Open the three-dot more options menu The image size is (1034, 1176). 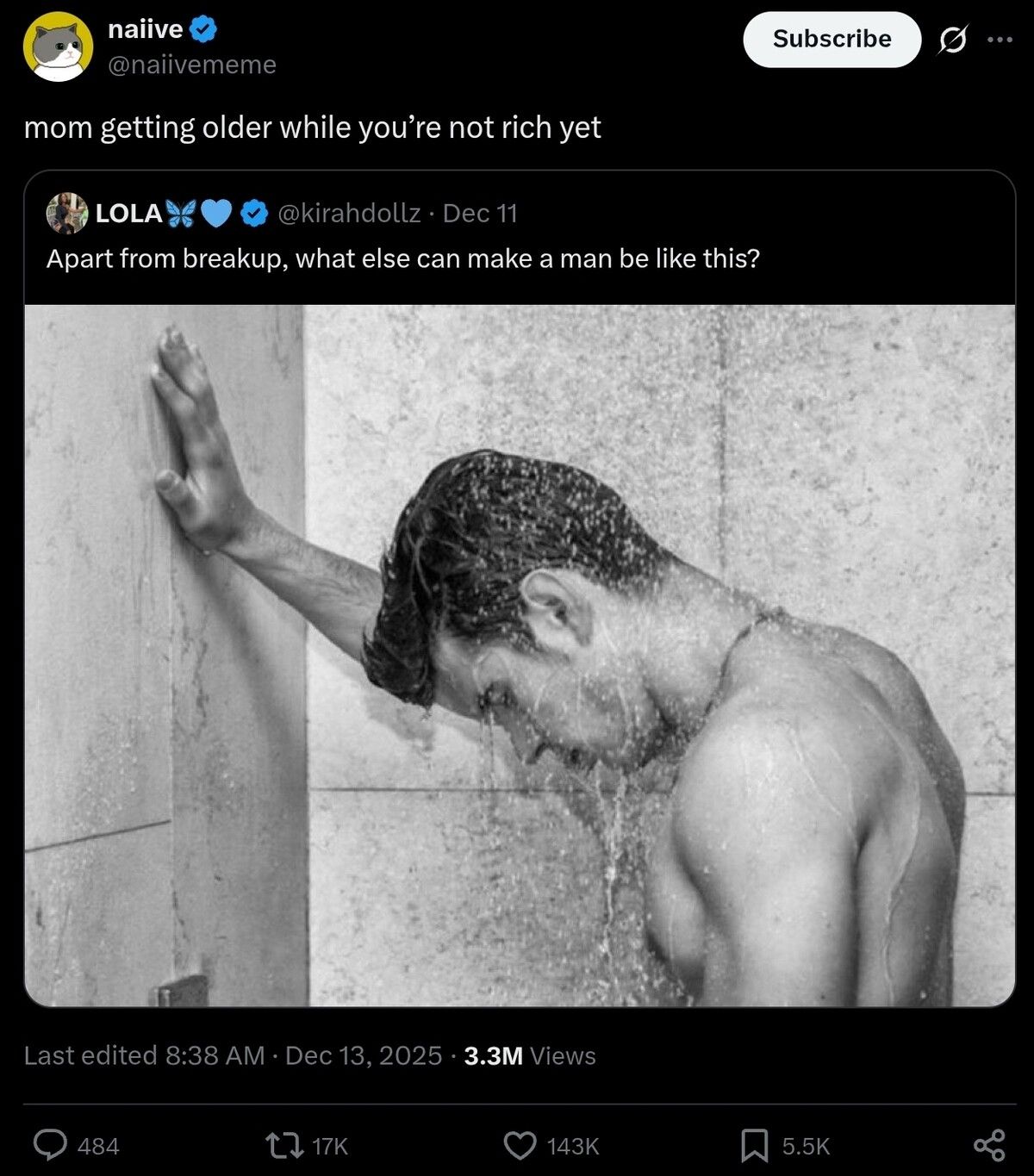click(1000, 40)
